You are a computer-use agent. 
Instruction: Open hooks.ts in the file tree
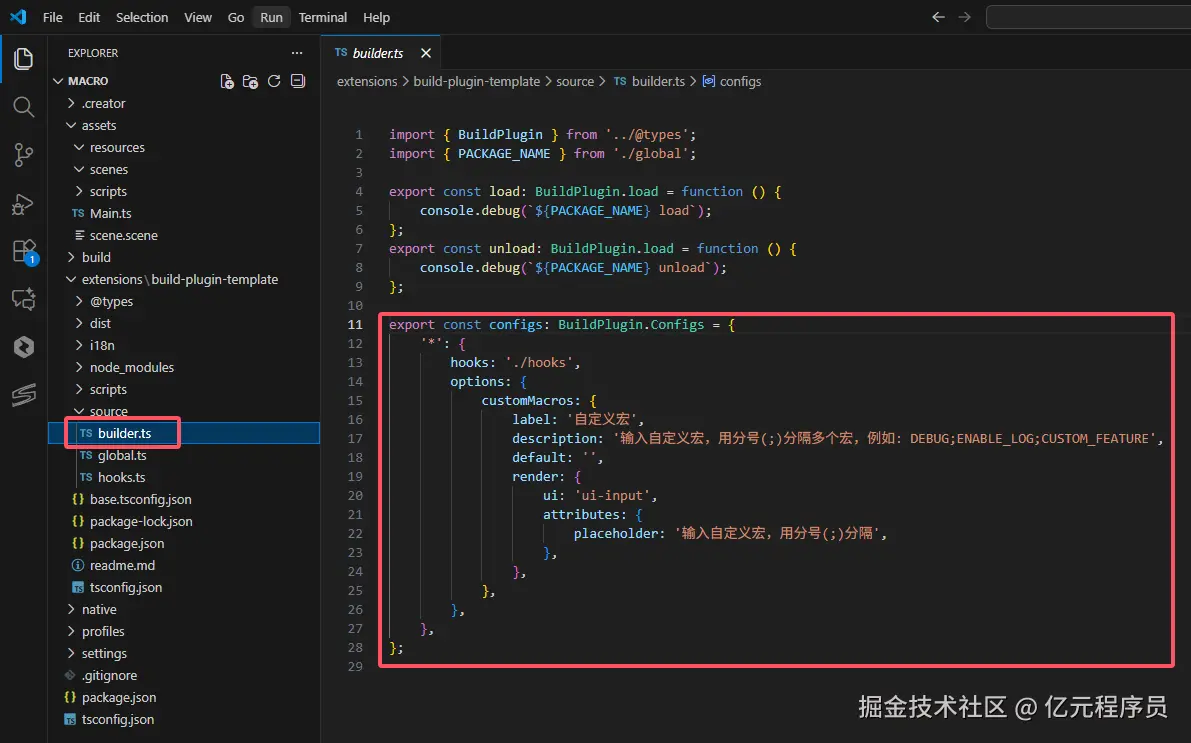click(x=121, y=477)
